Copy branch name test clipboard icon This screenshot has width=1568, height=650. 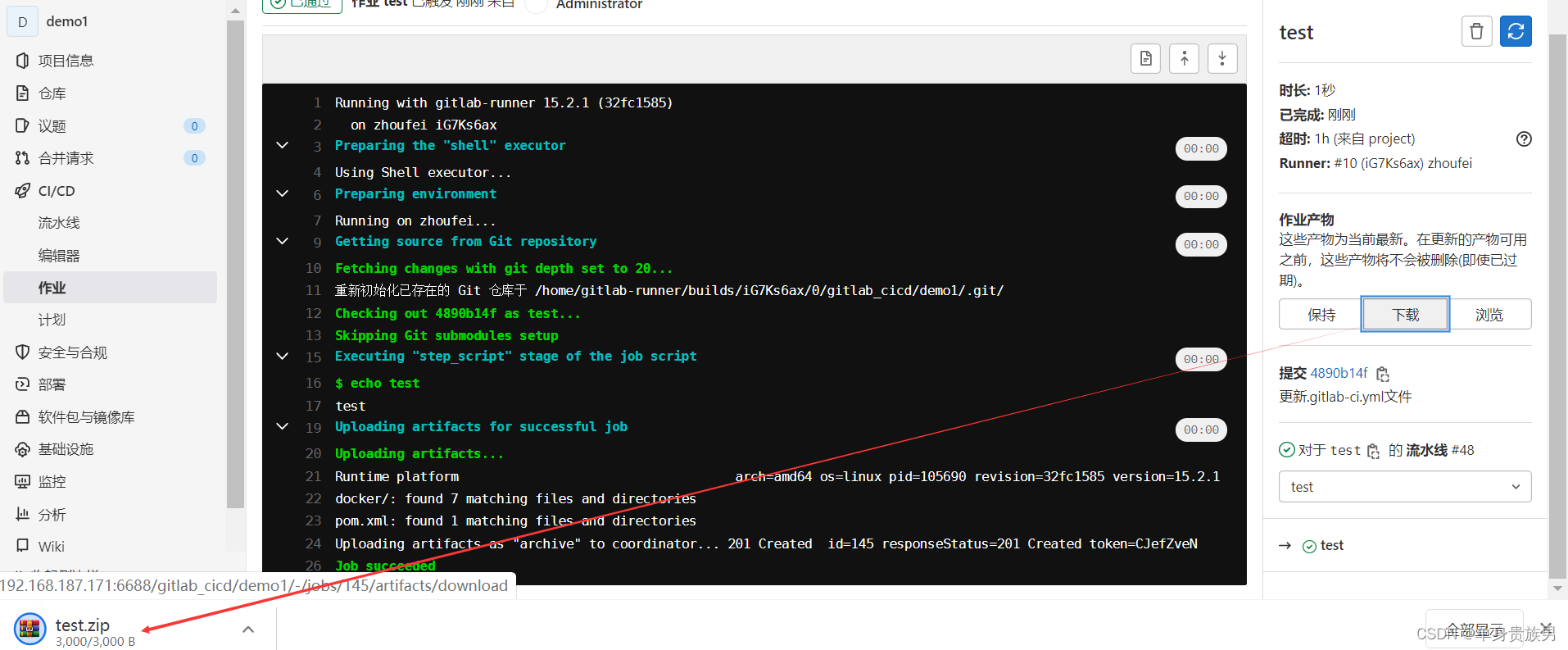pyautogui.click(x=1373, y=451)
